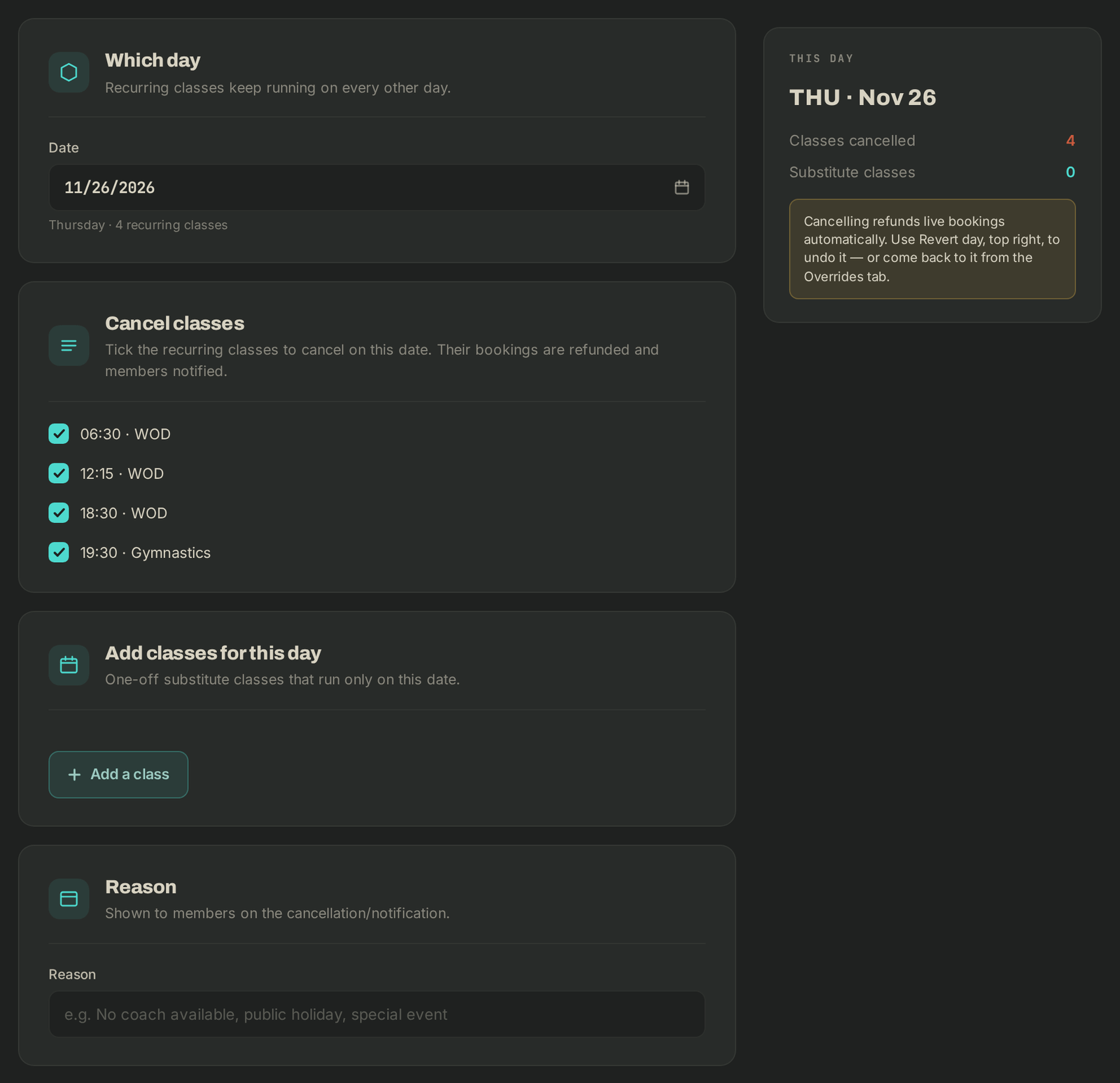Focus the Date field showing 11/26/2026
This screenshot has width=1120, height=1083.
coord(377,188)
